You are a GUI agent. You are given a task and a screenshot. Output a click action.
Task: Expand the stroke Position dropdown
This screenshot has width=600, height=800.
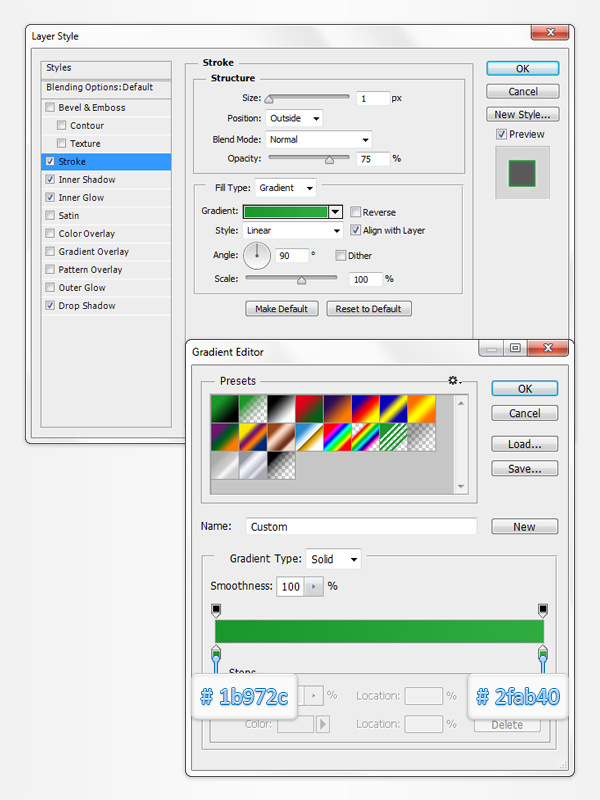point(295,118)
